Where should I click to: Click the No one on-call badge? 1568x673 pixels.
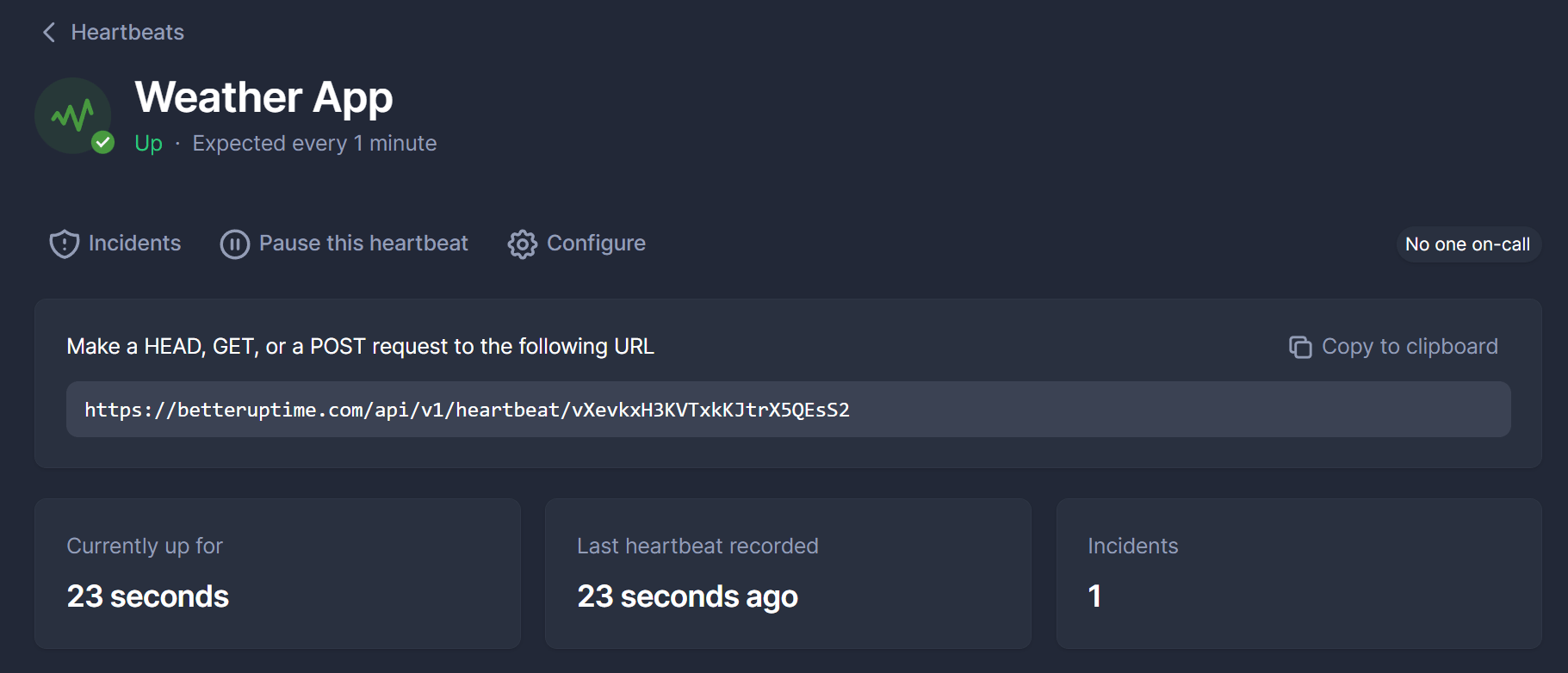(x=1467, y=244)
